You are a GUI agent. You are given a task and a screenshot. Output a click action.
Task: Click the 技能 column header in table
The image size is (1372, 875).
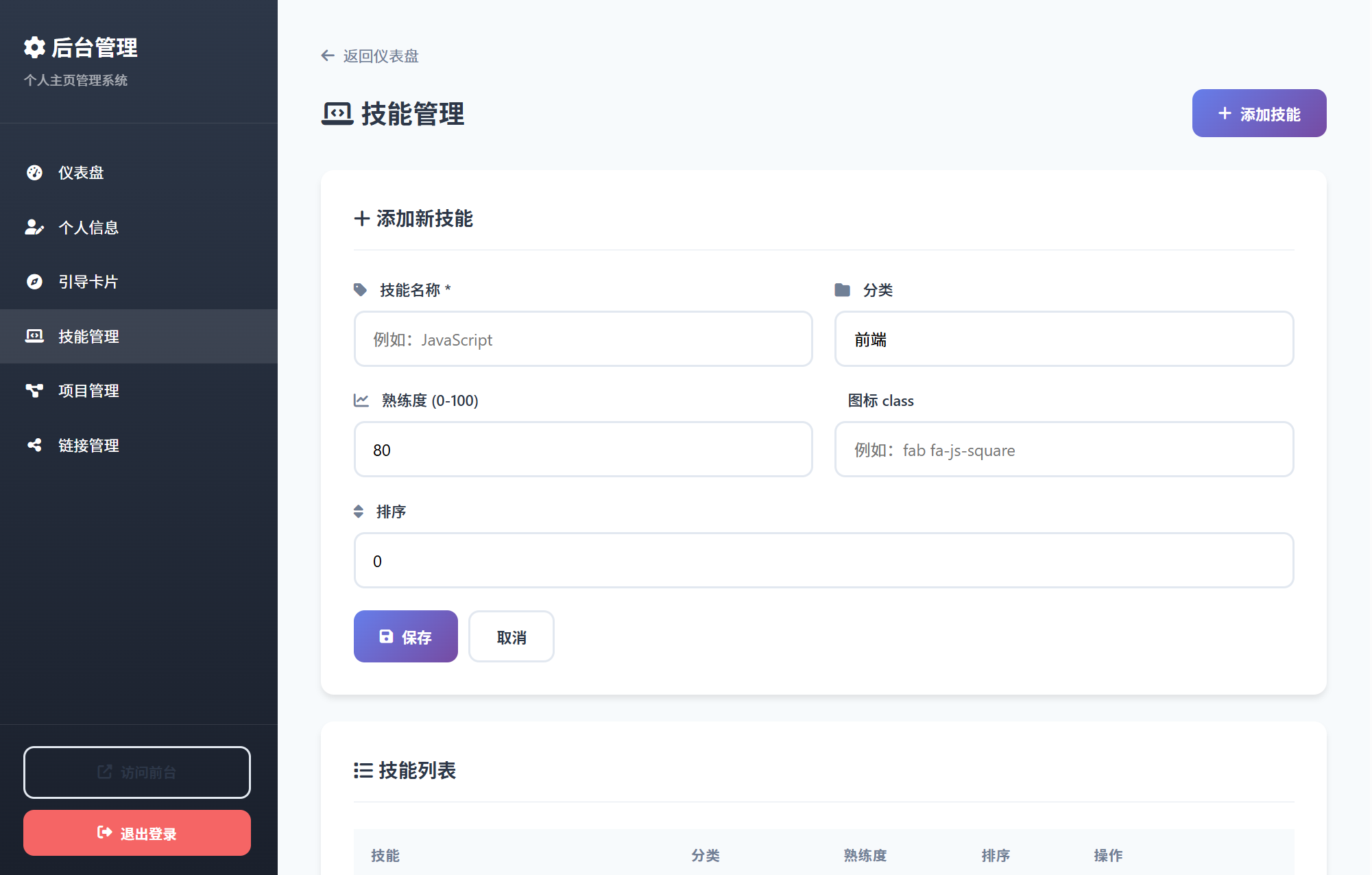[x=385, y=855]
